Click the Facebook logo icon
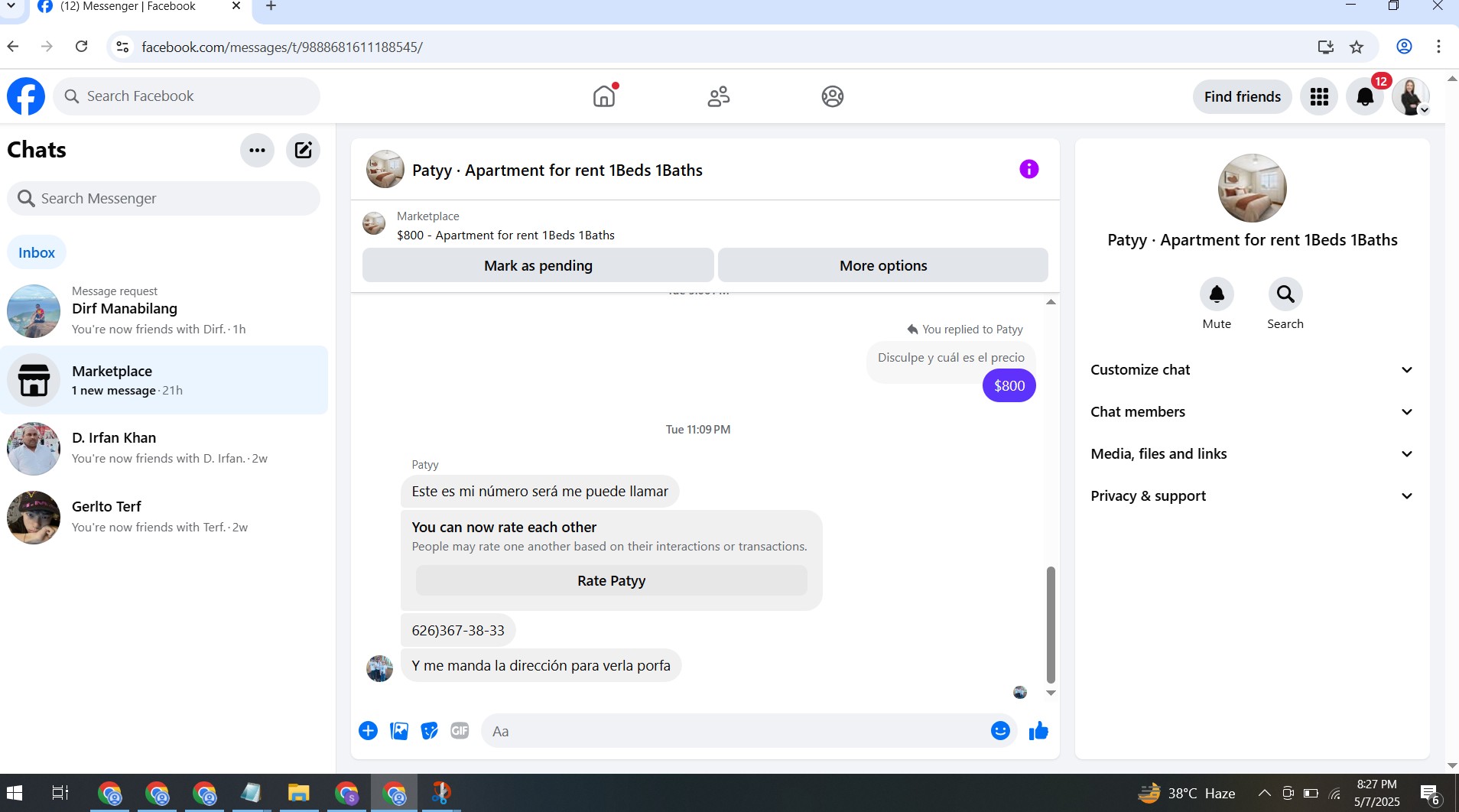1459x812 pixels. point(26,96)
